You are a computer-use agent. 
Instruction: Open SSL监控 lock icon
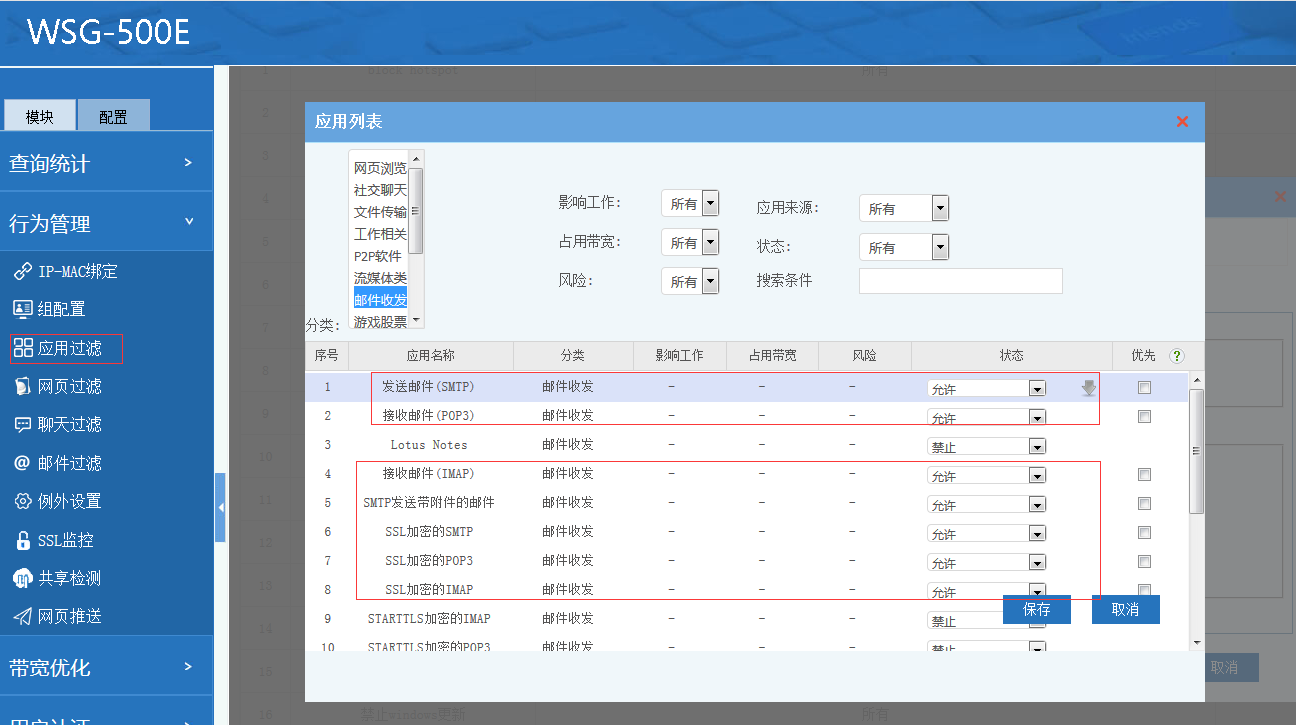(22, 540)
